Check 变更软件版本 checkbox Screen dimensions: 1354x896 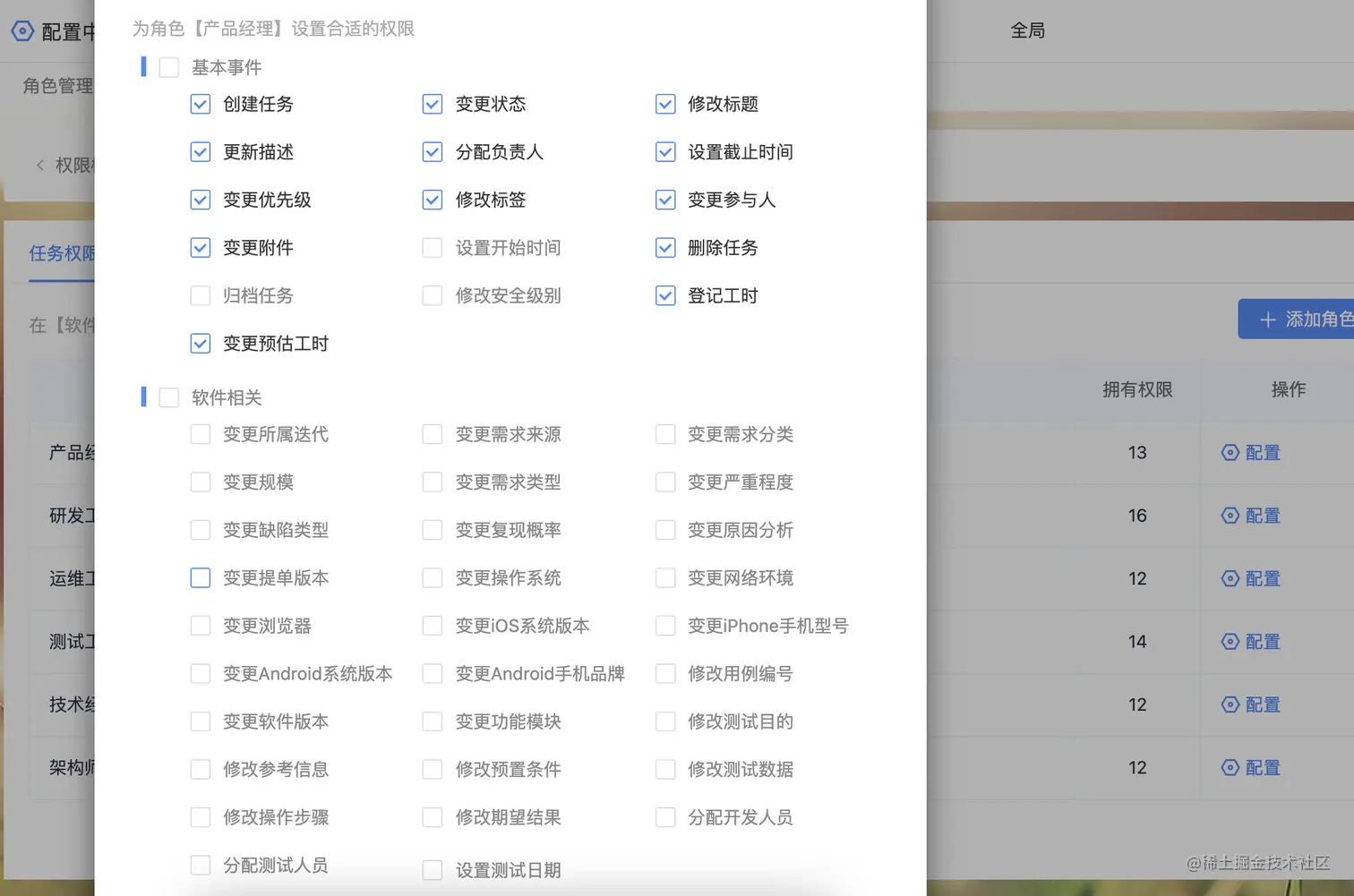pyautogui.click(x=201, y=721)
